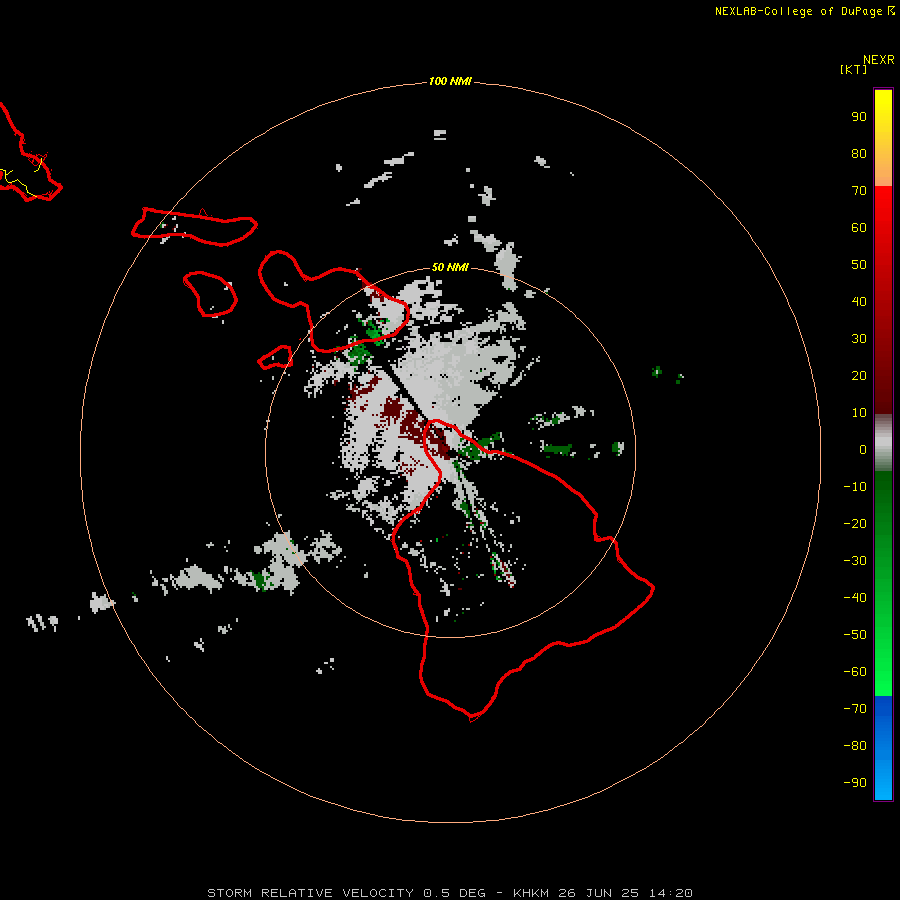This screenshot has height=900, width=900.
Task: Click the 0 value on velocity scale
Action: (863, 450)
